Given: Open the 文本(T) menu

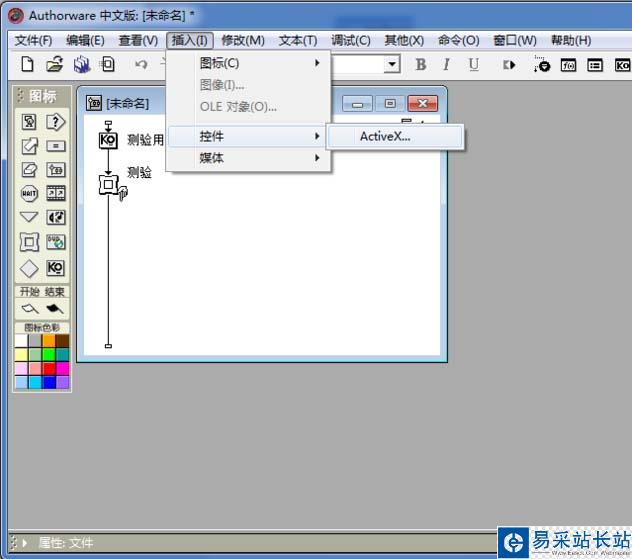Looking at the screenshot, I should (298, 41).
